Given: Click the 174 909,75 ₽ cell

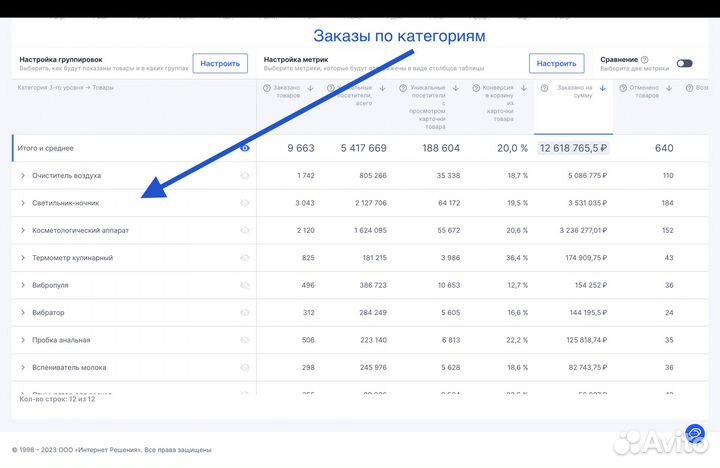Looking at the screenshot, I should pyautogui.click(x=586, y=258).
